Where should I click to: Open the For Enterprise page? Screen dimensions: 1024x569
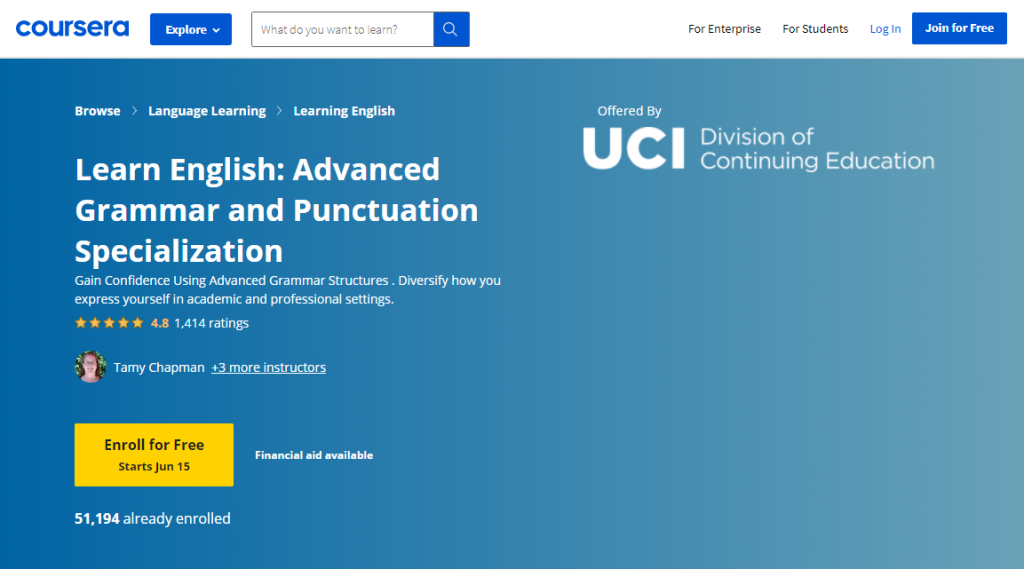pyautogui.click(x=724, y=29)
